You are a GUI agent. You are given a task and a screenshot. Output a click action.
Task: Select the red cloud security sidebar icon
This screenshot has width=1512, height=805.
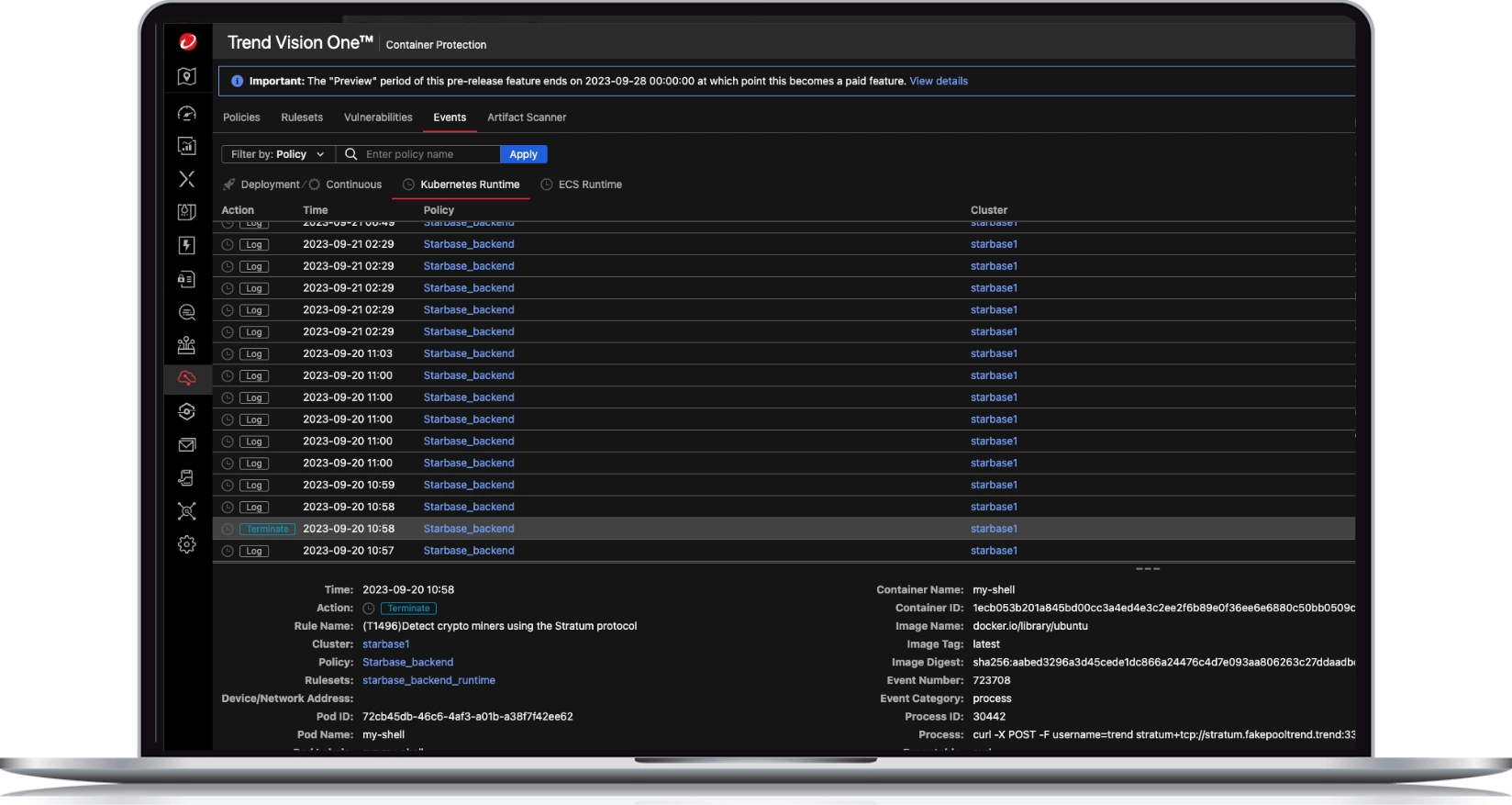coord(187,378)
